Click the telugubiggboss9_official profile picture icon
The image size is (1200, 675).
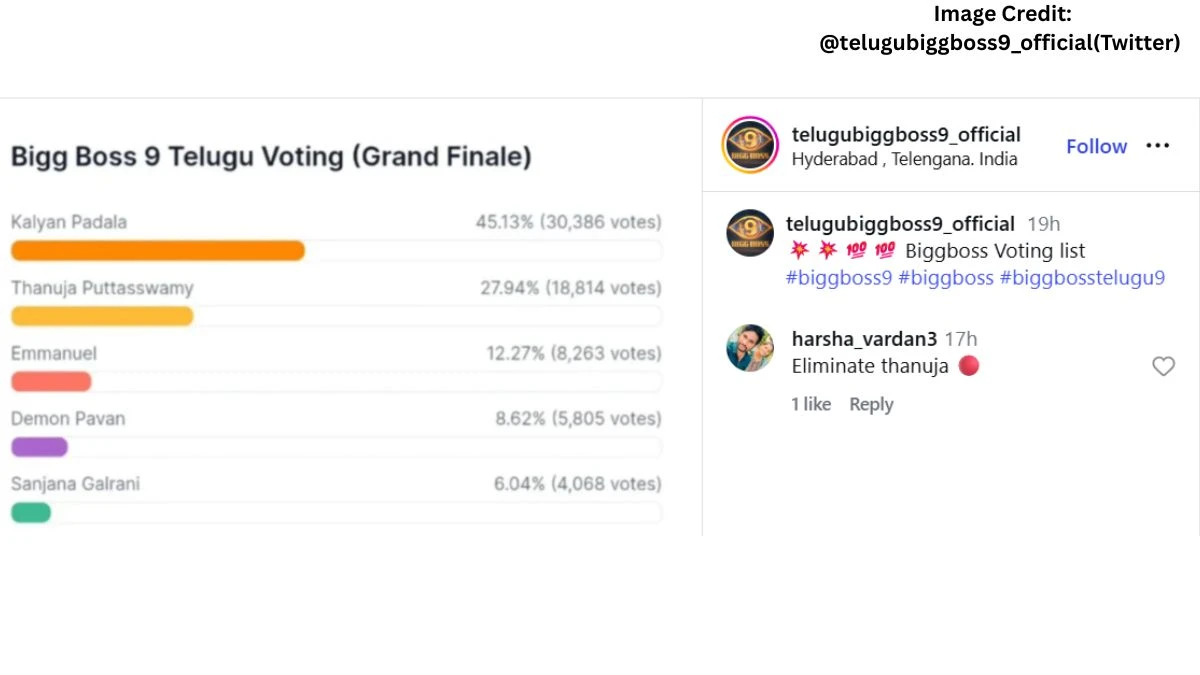(749, 144)
